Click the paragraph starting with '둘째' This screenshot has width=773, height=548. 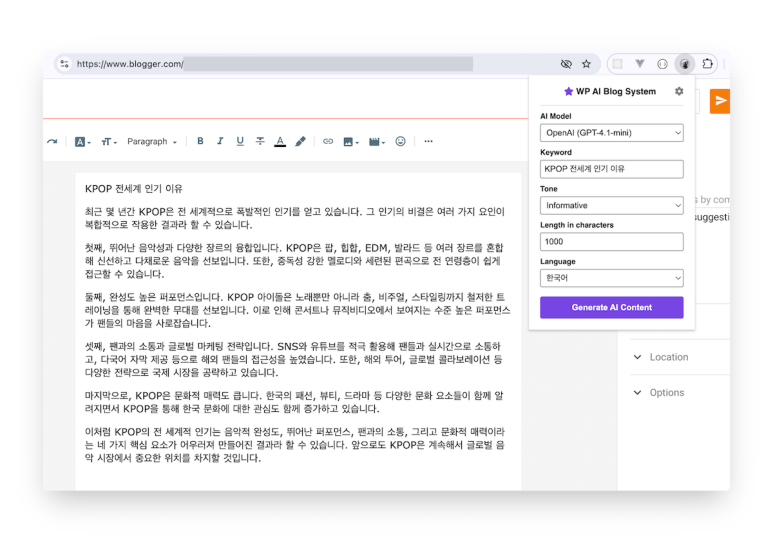tap(297, 310)
